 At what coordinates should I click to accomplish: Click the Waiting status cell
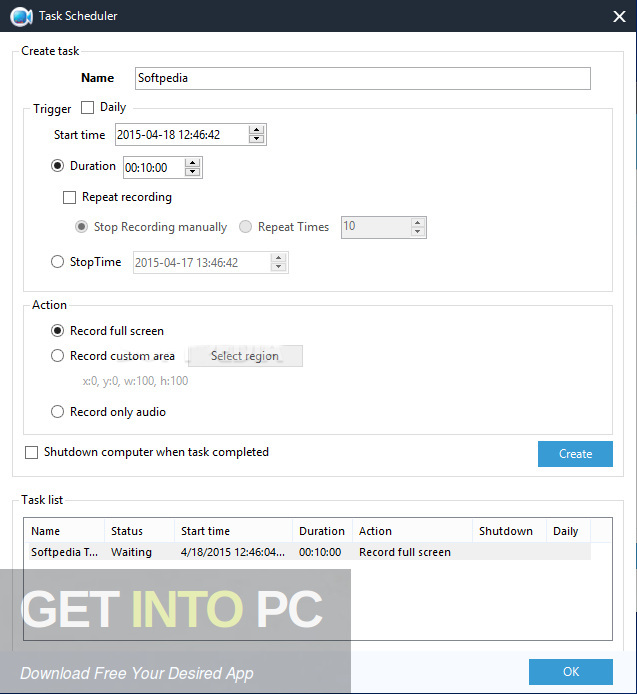(131, 552)
